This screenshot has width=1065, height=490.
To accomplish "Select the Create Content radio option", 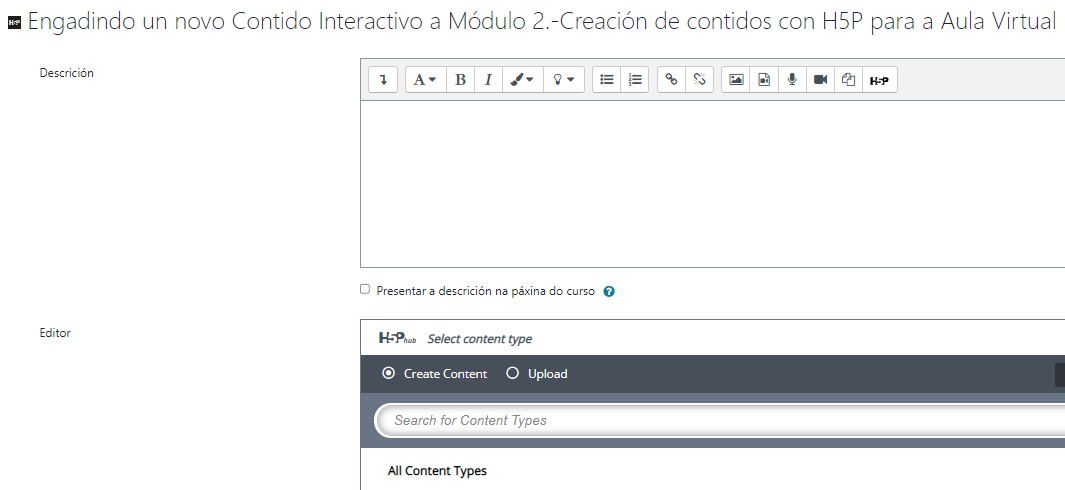I will (x=389, y=374).
